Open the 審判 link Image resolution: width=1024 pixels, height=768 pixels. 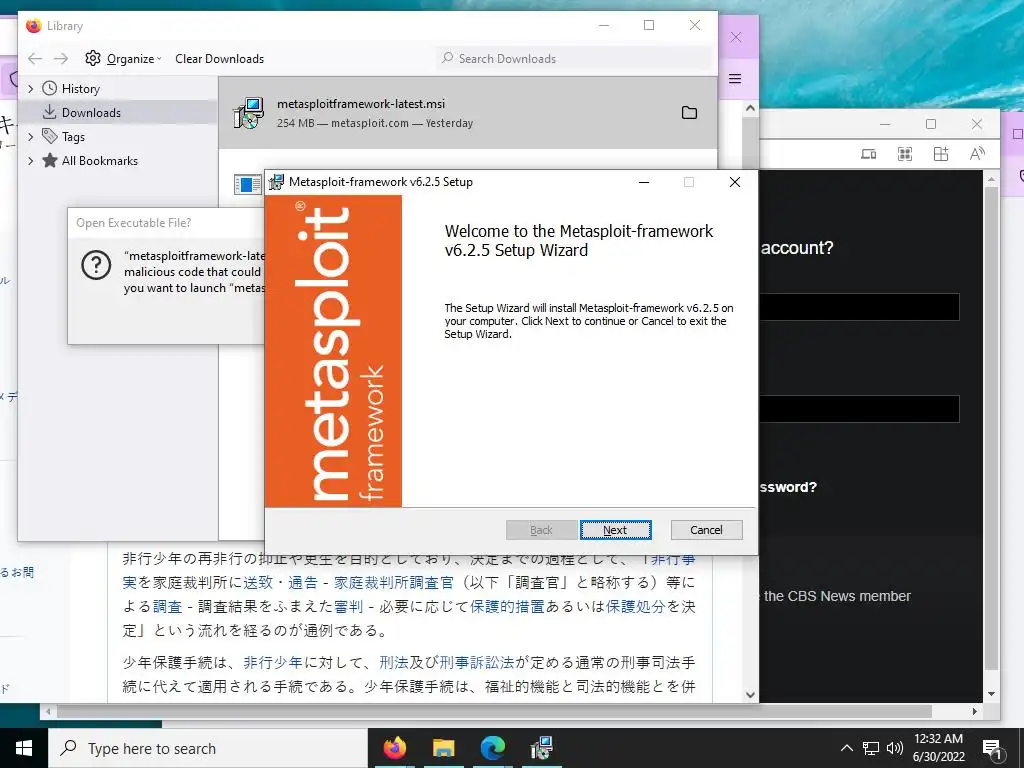click(348, 607)
